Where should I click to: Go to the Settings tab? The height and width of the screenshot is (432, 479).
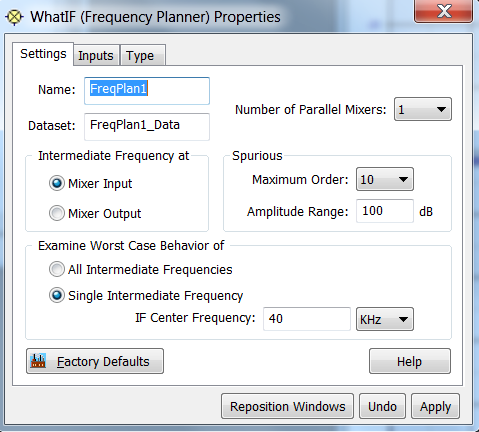[x=43, y=54]
